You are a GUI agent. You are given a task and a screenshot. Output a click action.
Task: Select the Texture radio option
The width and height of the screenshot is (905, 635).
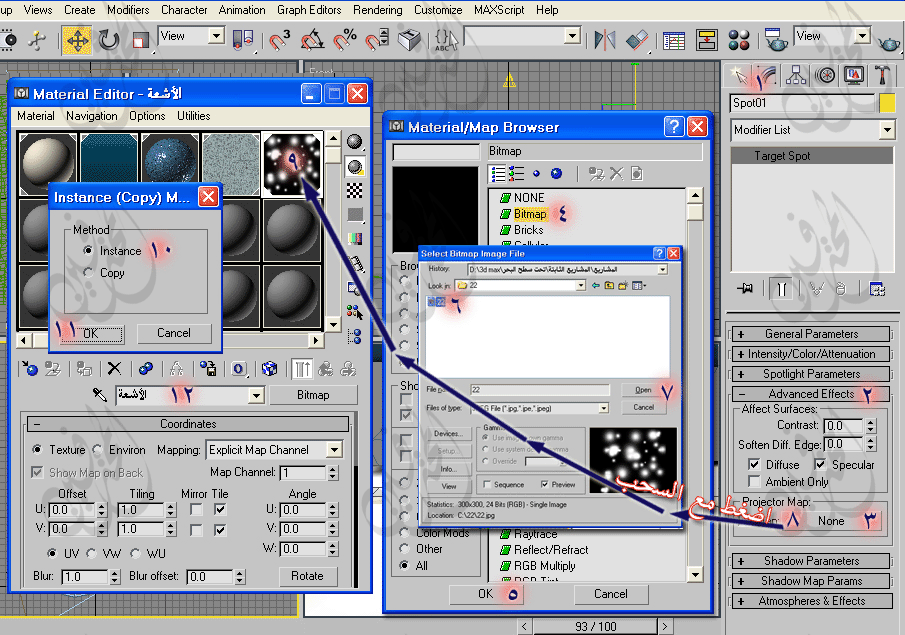pos(37,449)
